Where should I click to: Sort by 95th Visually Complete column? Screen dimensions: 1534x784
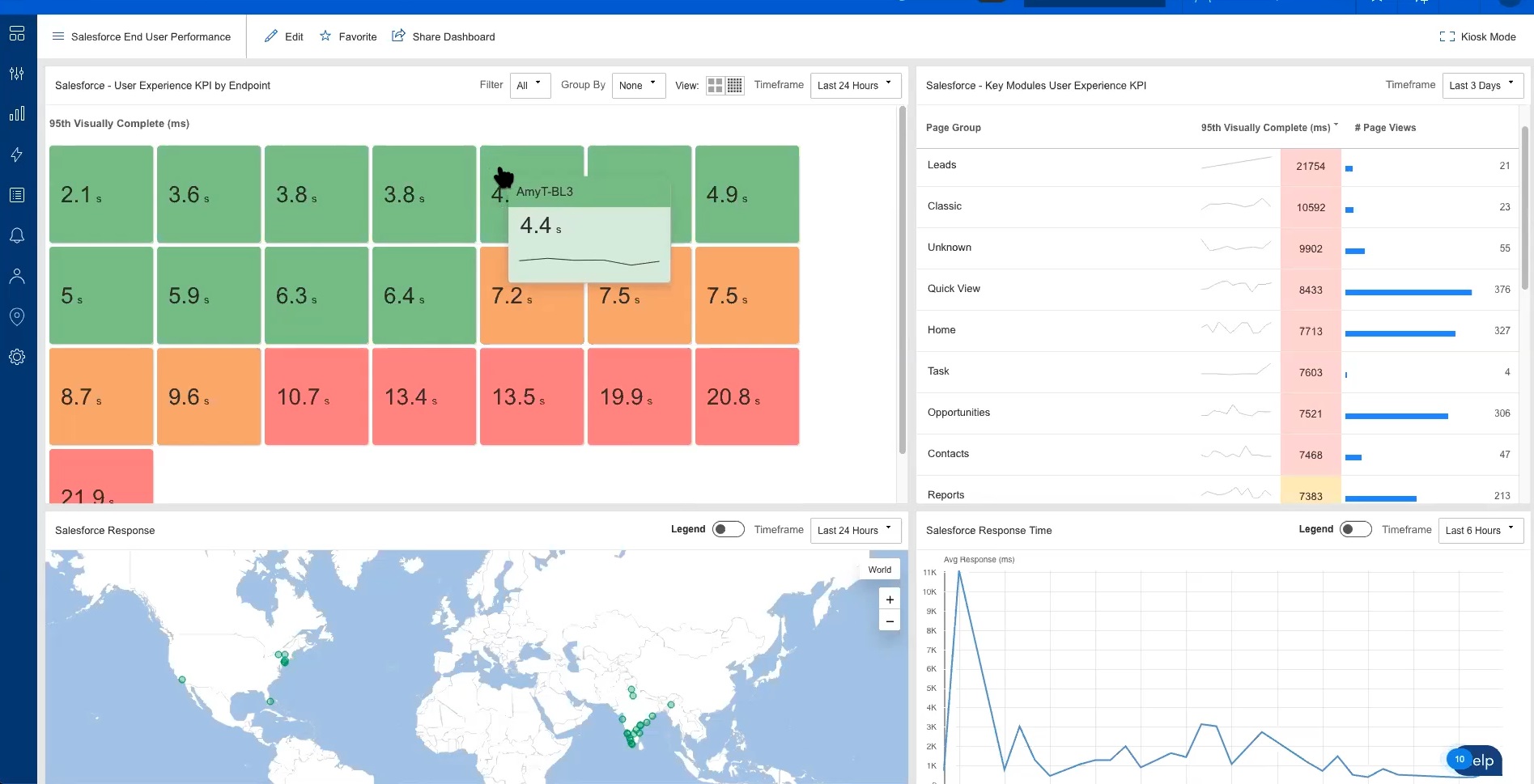click(1268, 127)
